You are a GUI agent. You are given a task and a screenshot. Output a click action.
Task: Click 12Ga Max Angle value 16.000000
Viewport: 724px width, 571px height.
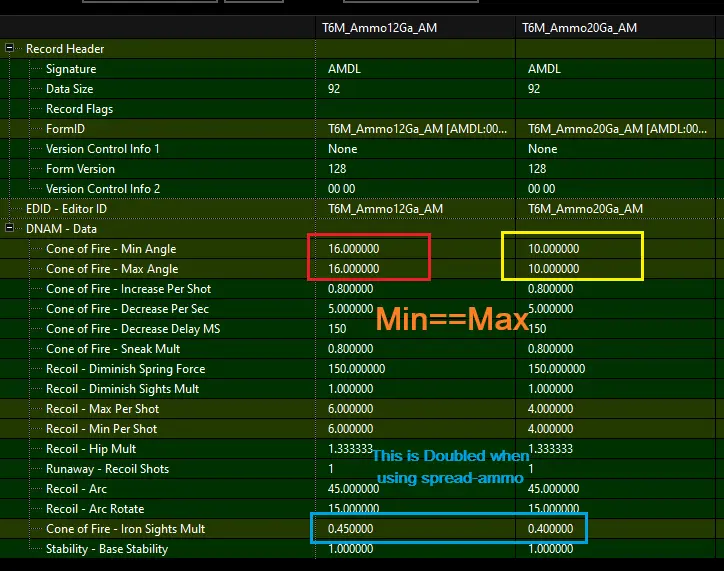pos(353,269)
